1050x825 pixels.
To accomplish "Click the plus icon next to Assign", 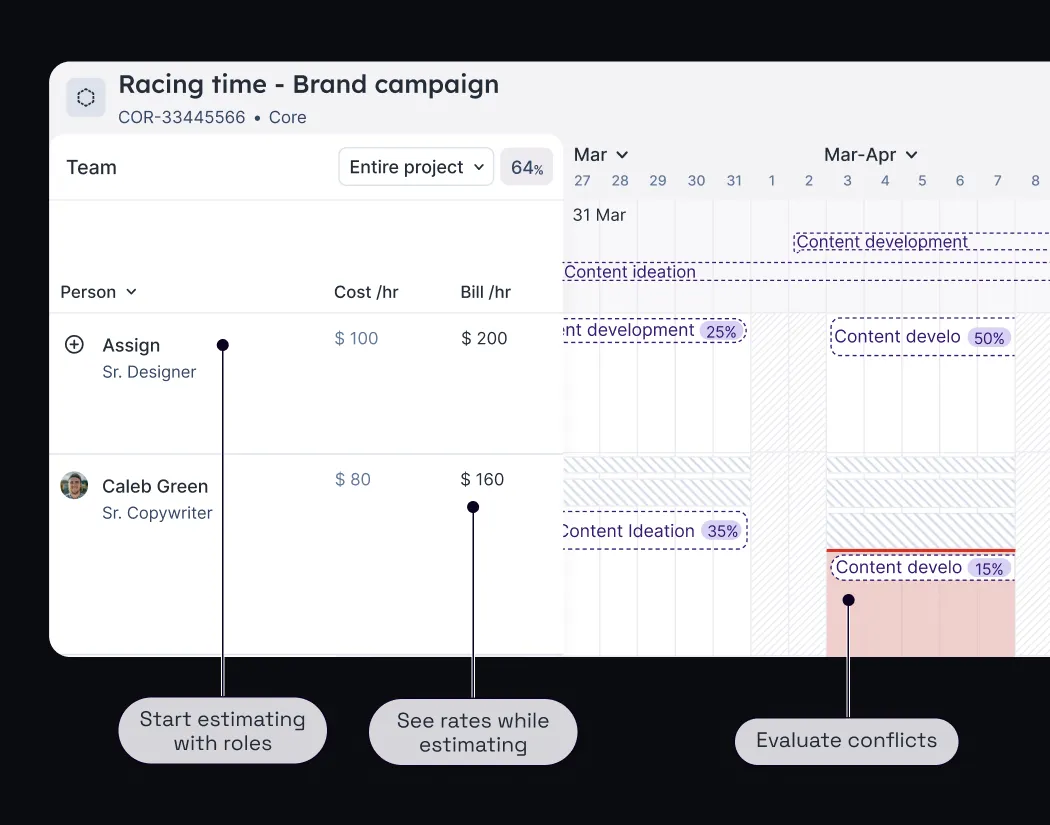I will pos(74,344).
